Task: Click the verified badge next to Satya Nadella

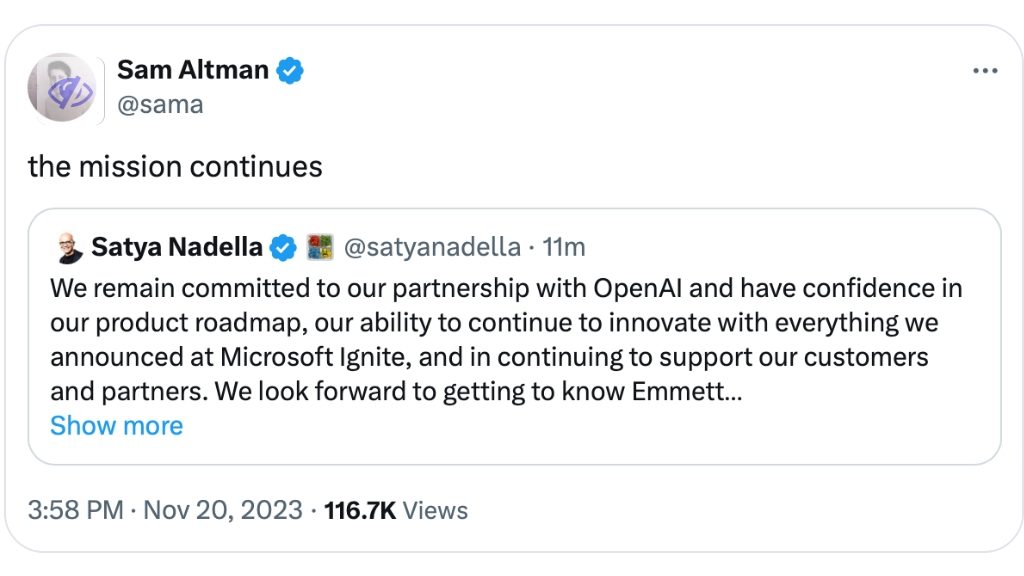Action: 284,247
